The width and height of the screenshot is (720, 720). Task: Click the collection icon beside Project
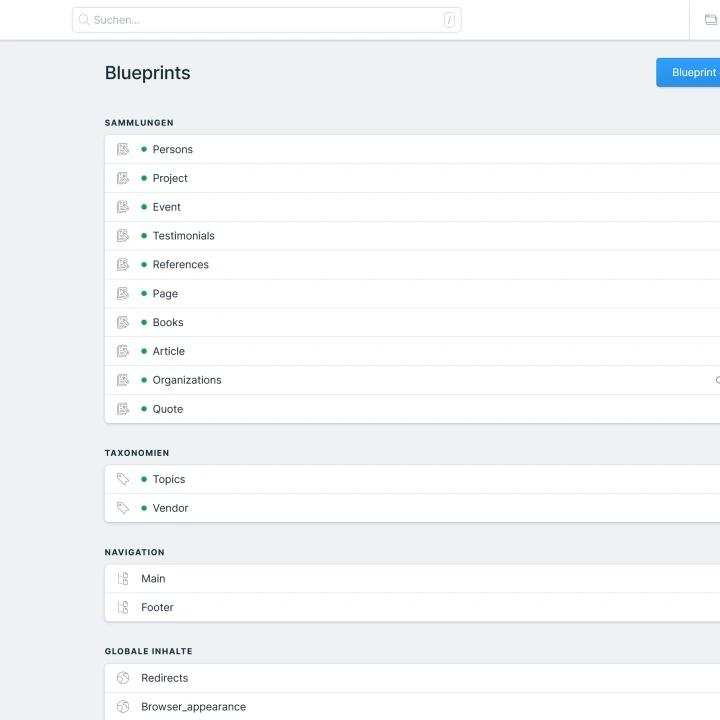tap(123, 178)
